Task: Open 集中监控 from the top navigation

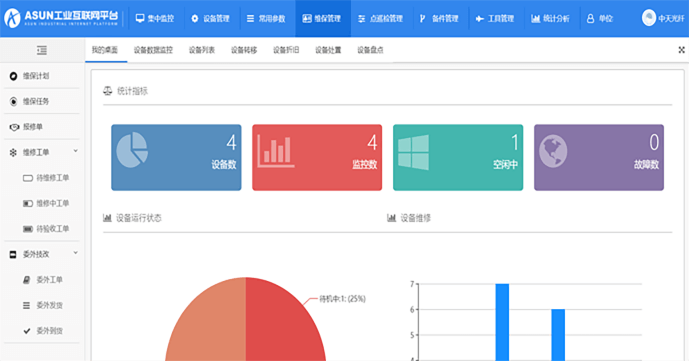Action: [x=155, y=18]
